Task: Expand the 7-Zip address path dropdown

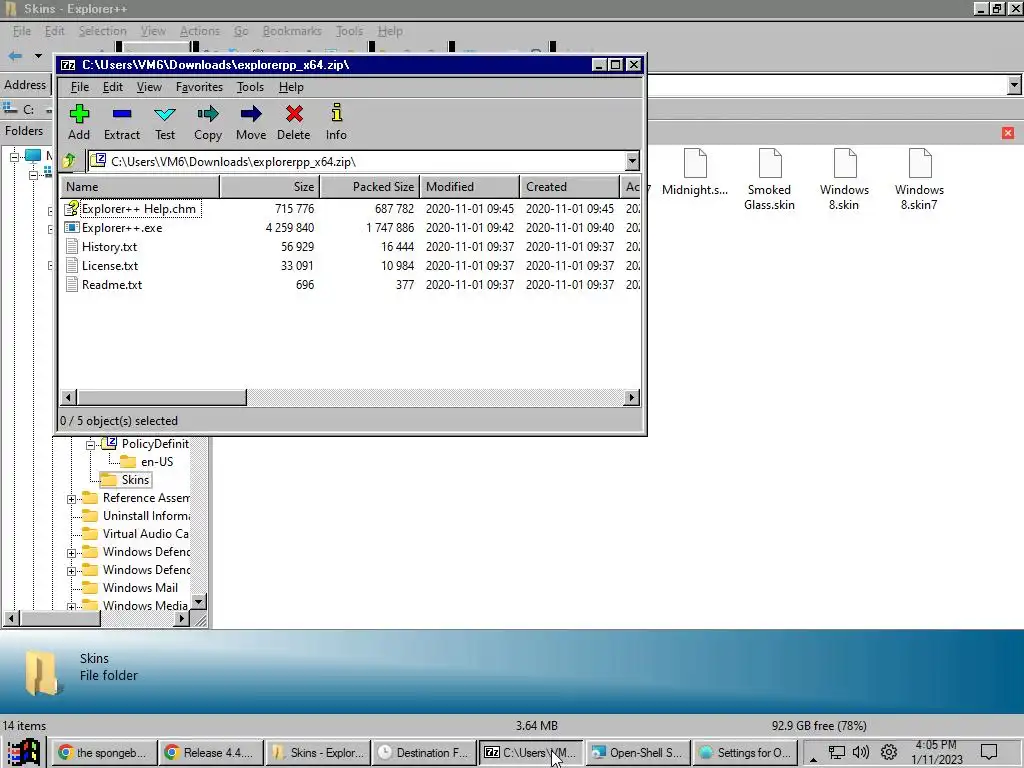Action: coord(632,161)
